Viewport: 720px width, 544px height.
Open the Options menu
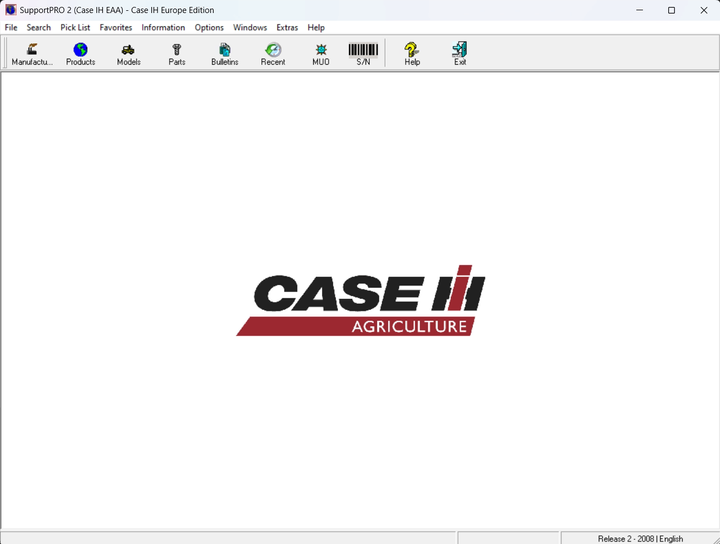click(209, 28)
